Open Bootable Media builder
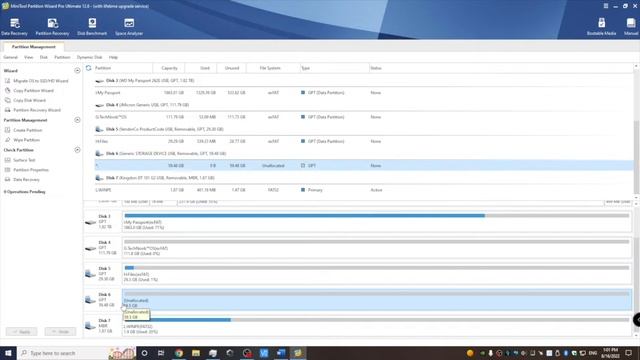This screenshot has width=640, height=360. [601, 27]
